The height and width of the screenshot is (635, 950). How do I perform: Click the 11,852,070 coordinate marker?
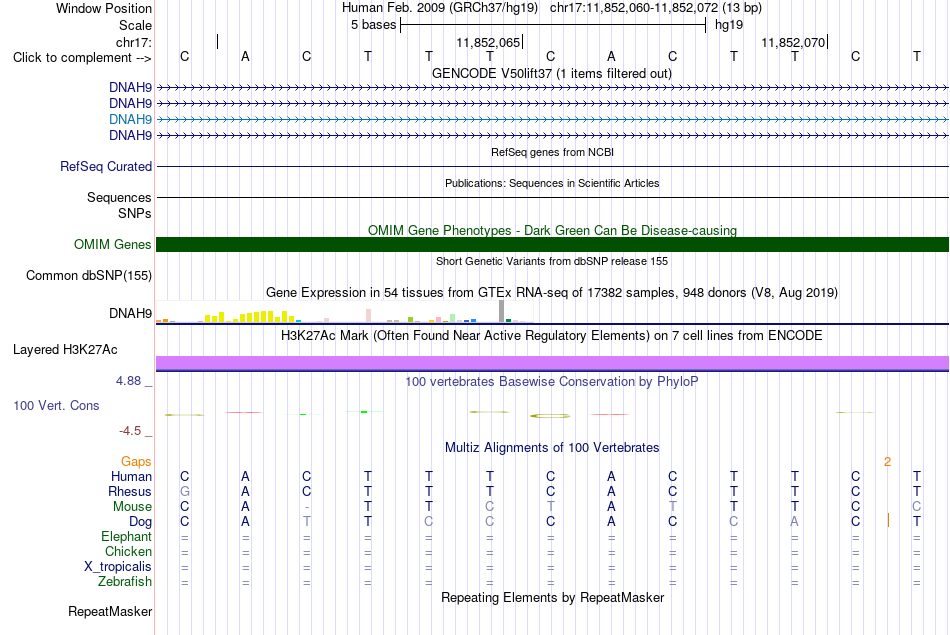click(793, 42)
